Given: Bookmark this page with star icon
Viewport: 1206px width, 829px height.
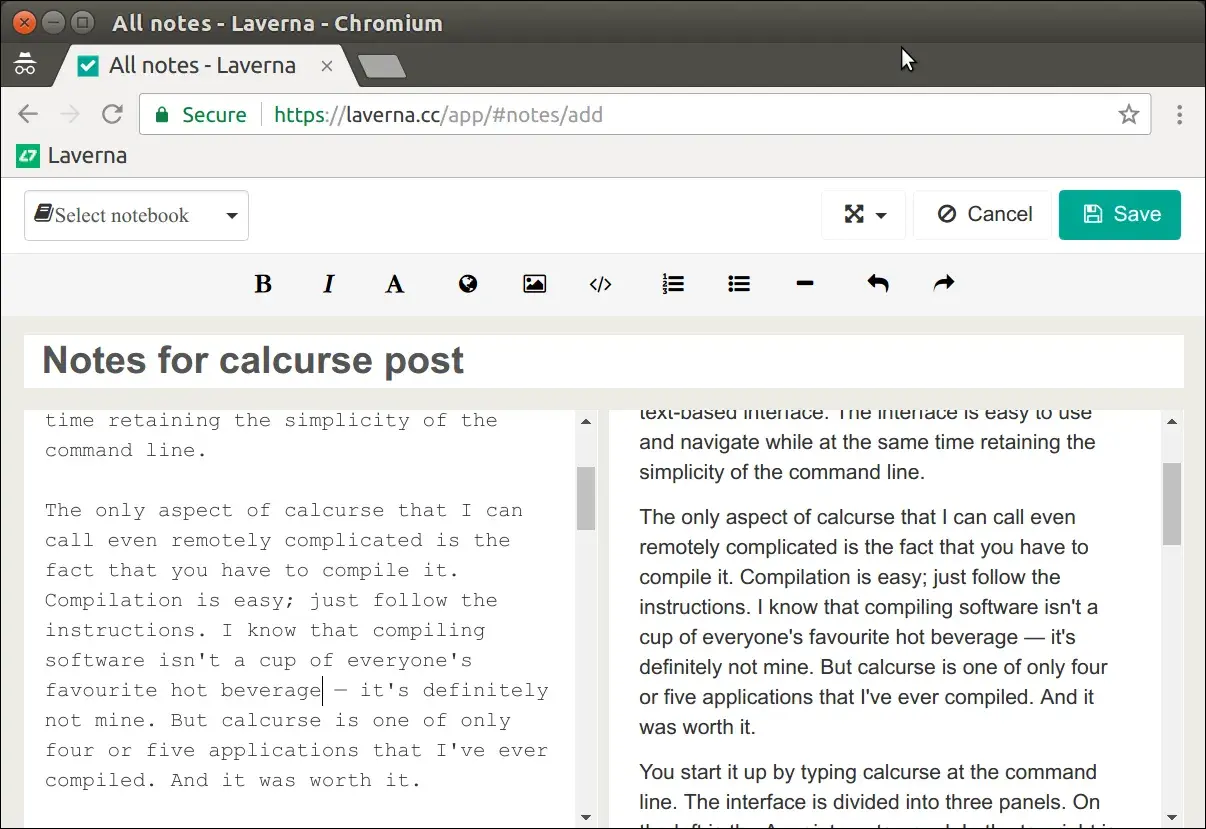Looking at the screenshot, I should click(x=1129, y=115).
